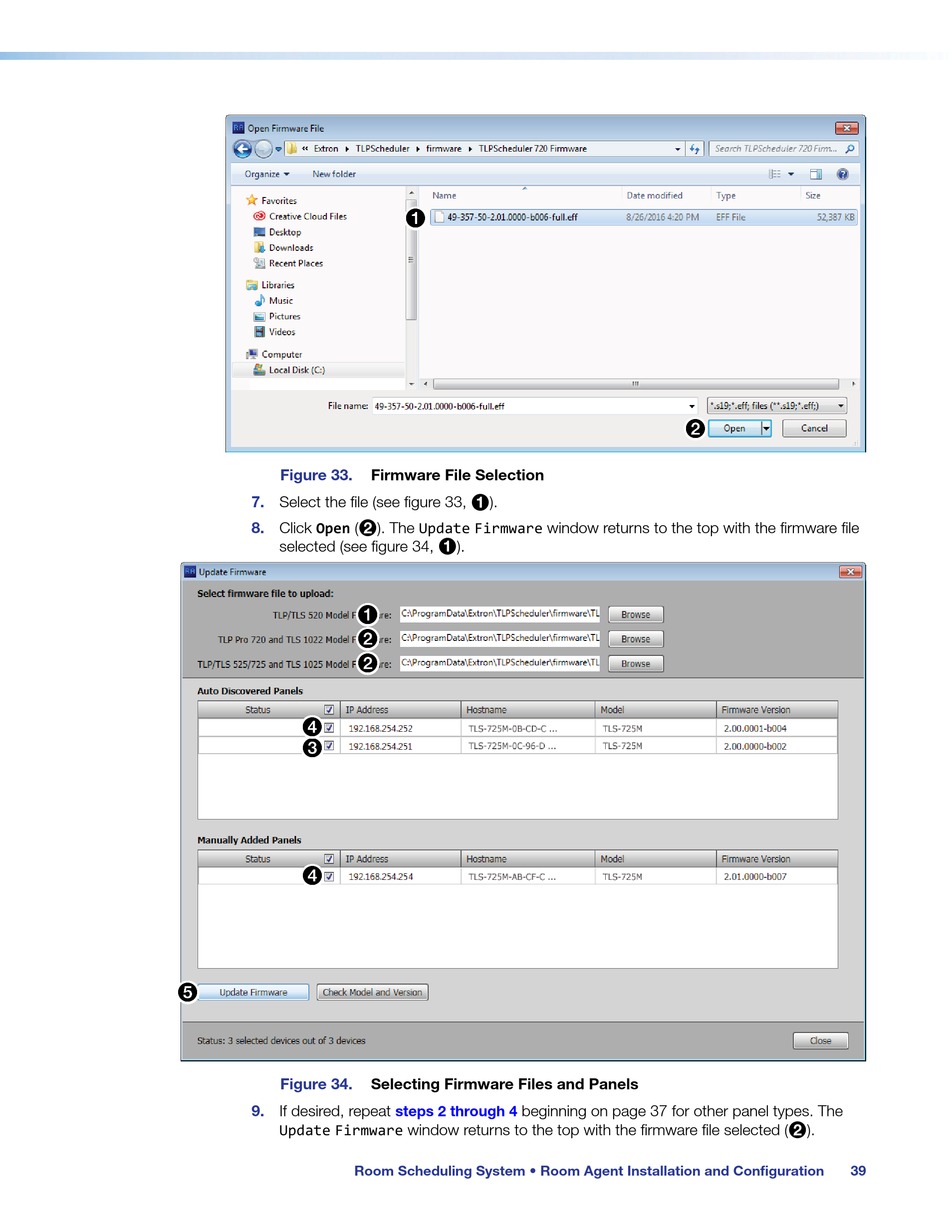Expand the Open button dropdown arrow
The image size is (950, 1229).
(766, 428)
